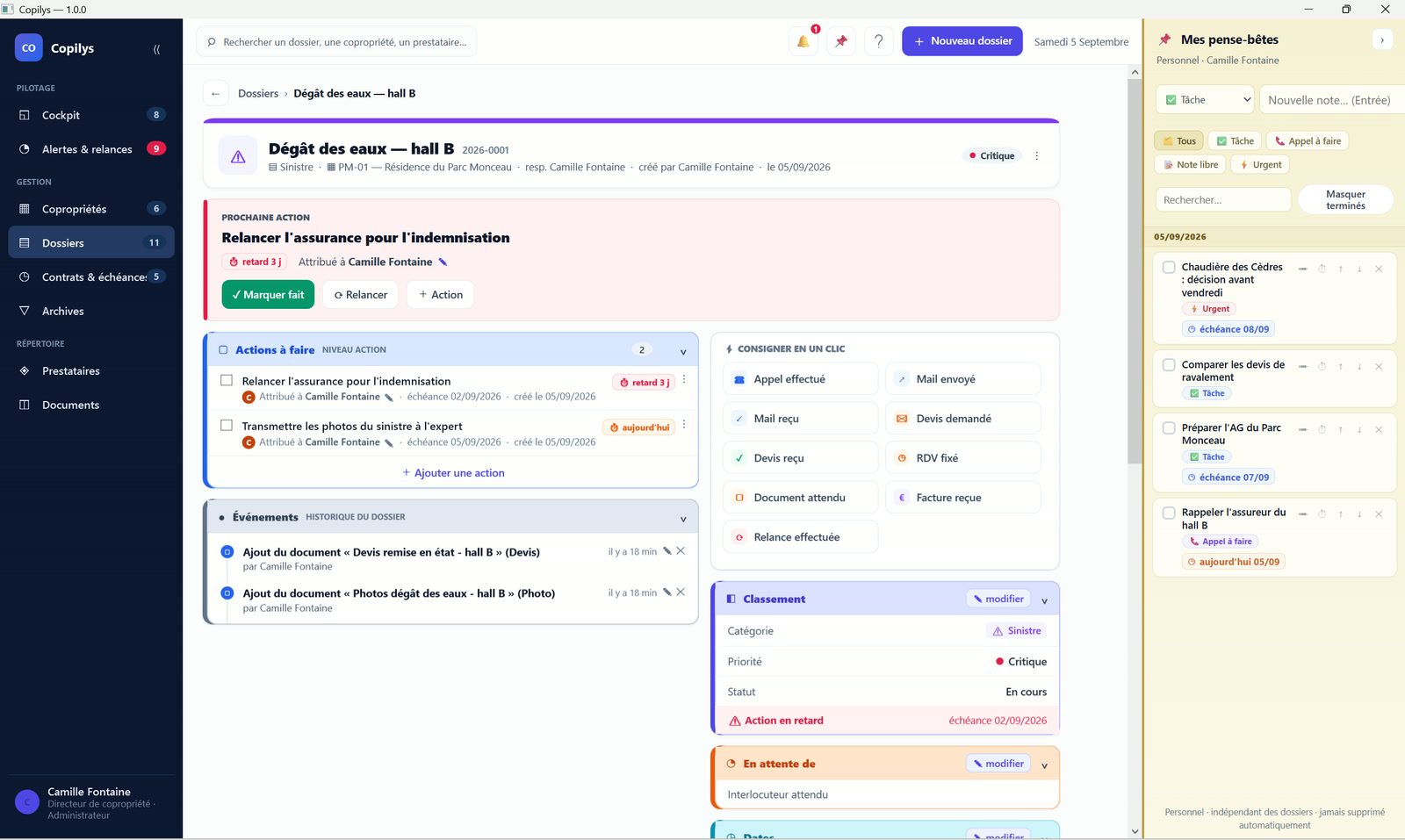This screenshot has height=840, width=1405.
Task: Collapse the Classement card
Action: (x=1044, y=600)
